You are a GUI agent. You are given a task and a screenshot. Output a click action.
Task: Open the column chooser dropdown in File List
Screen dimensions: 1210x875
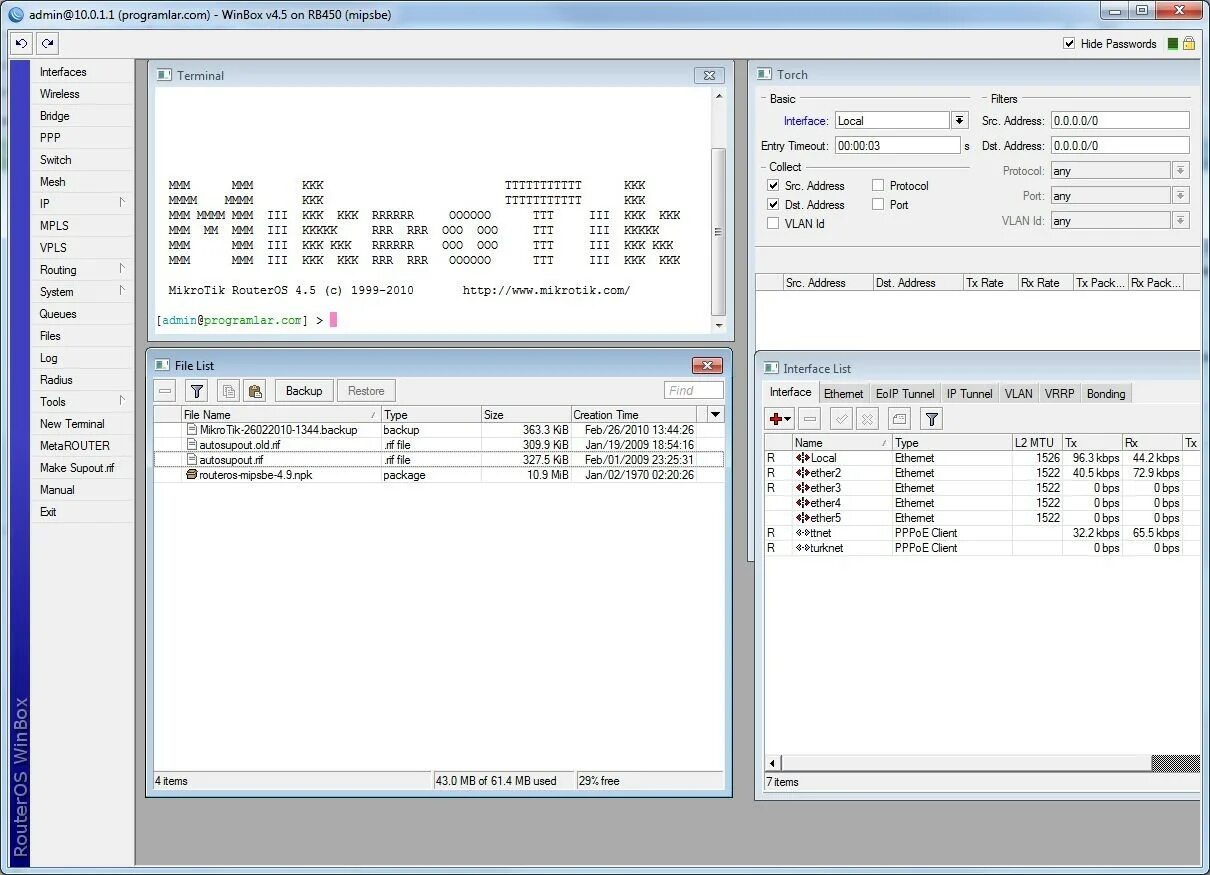tap(715, 414)
